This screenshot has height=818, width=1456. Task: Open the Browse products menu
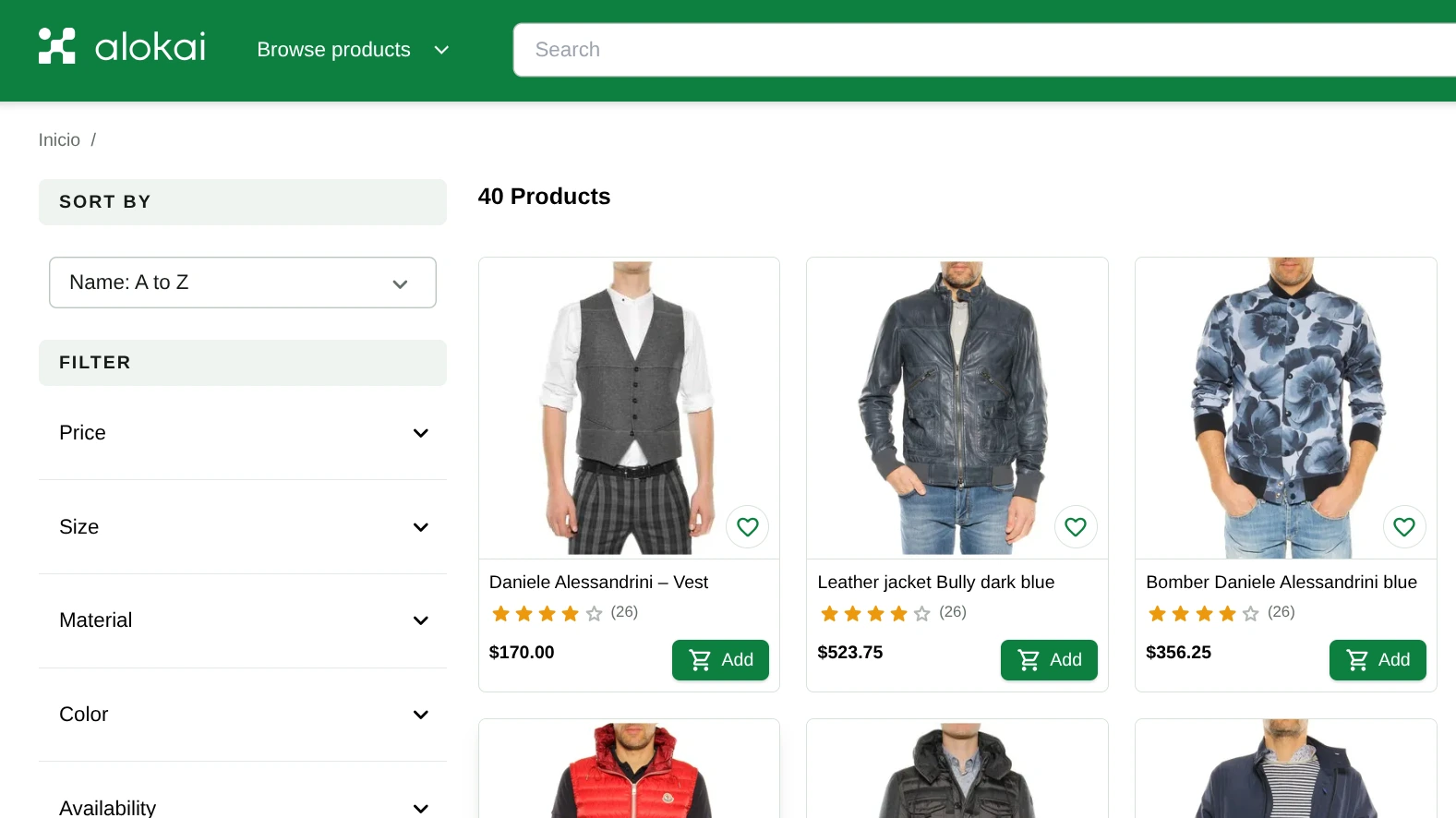pyautogui.click(x=353, y=50)
